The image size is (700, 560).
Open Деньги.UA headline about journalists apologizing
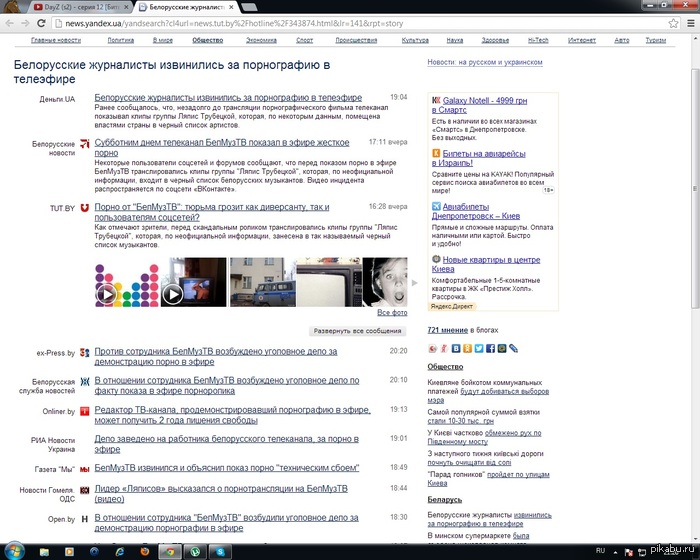point(228,97)
